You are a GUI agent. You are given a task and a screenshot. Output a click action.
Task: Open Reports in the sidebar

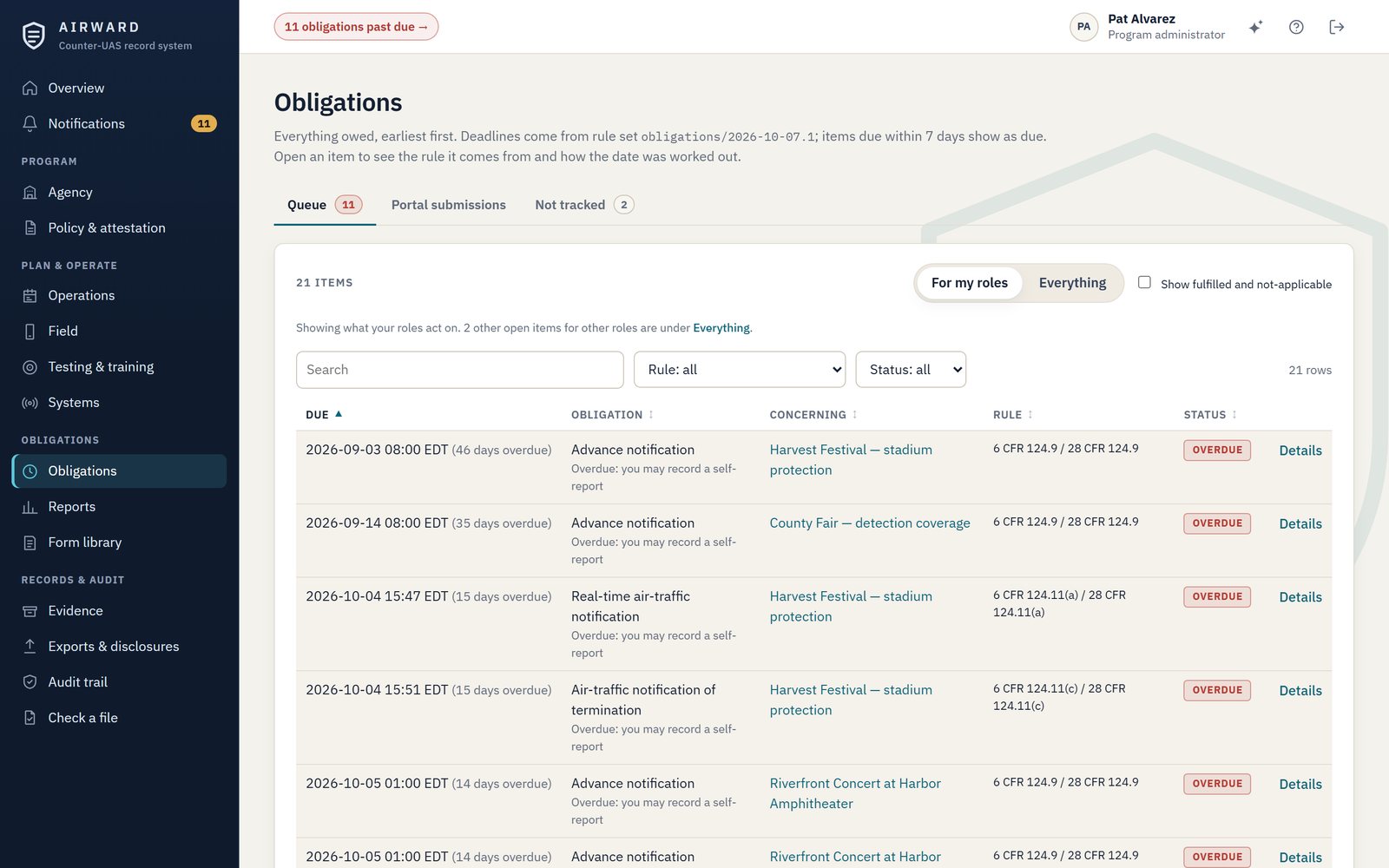tap(119, 506)
